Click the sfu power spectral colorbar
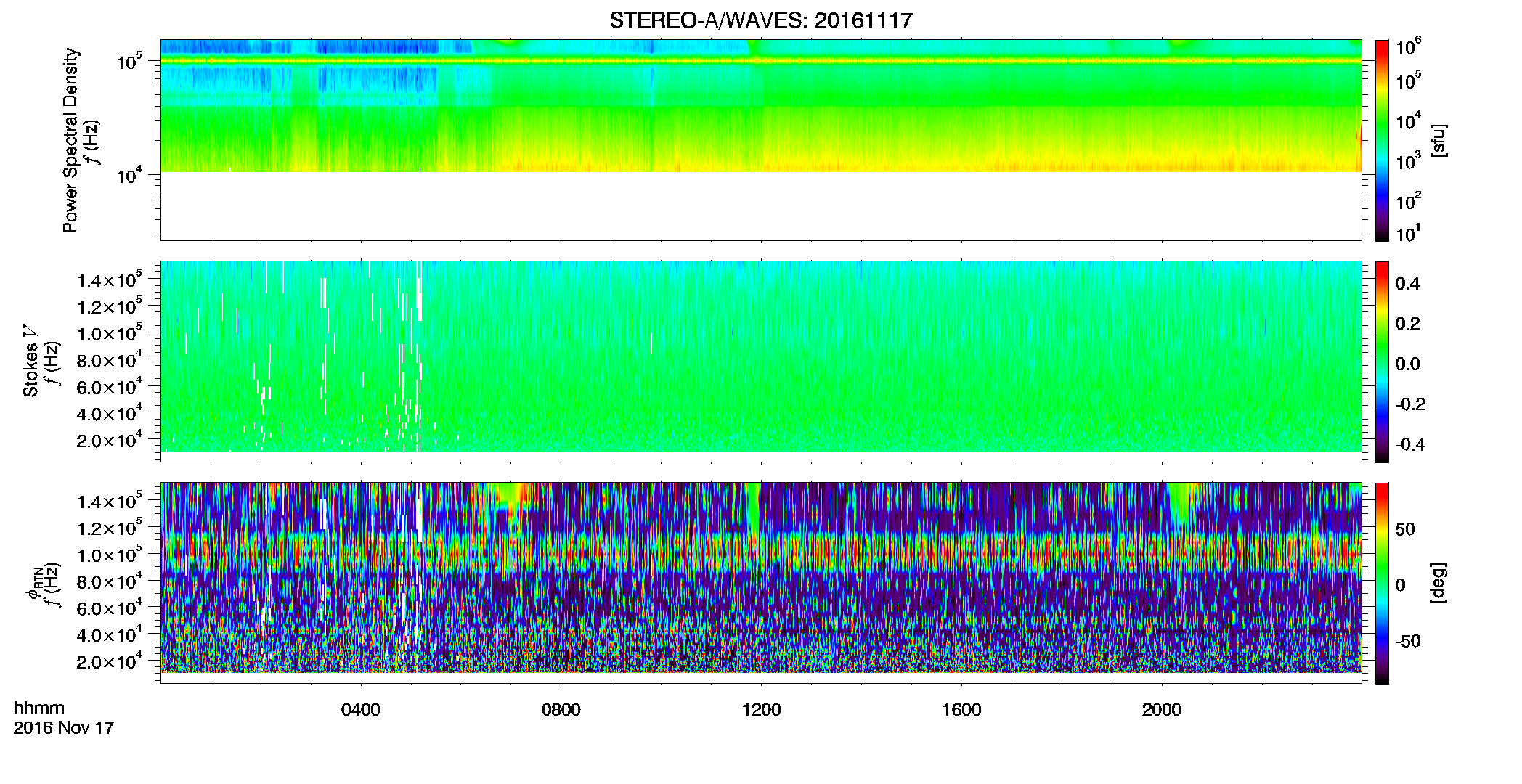1522x784 pixels. (x=1382, y=140)
